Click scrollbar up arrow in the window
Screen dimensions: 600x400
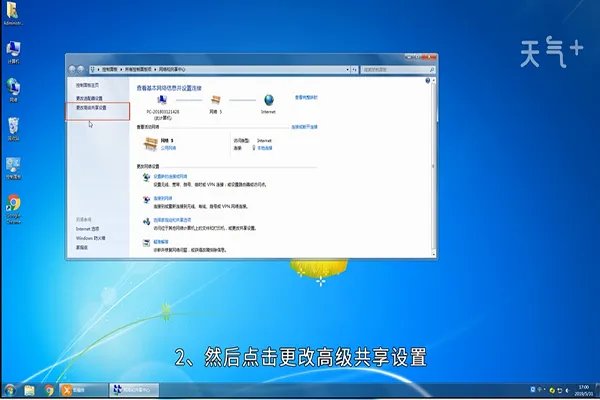point(434,80)
